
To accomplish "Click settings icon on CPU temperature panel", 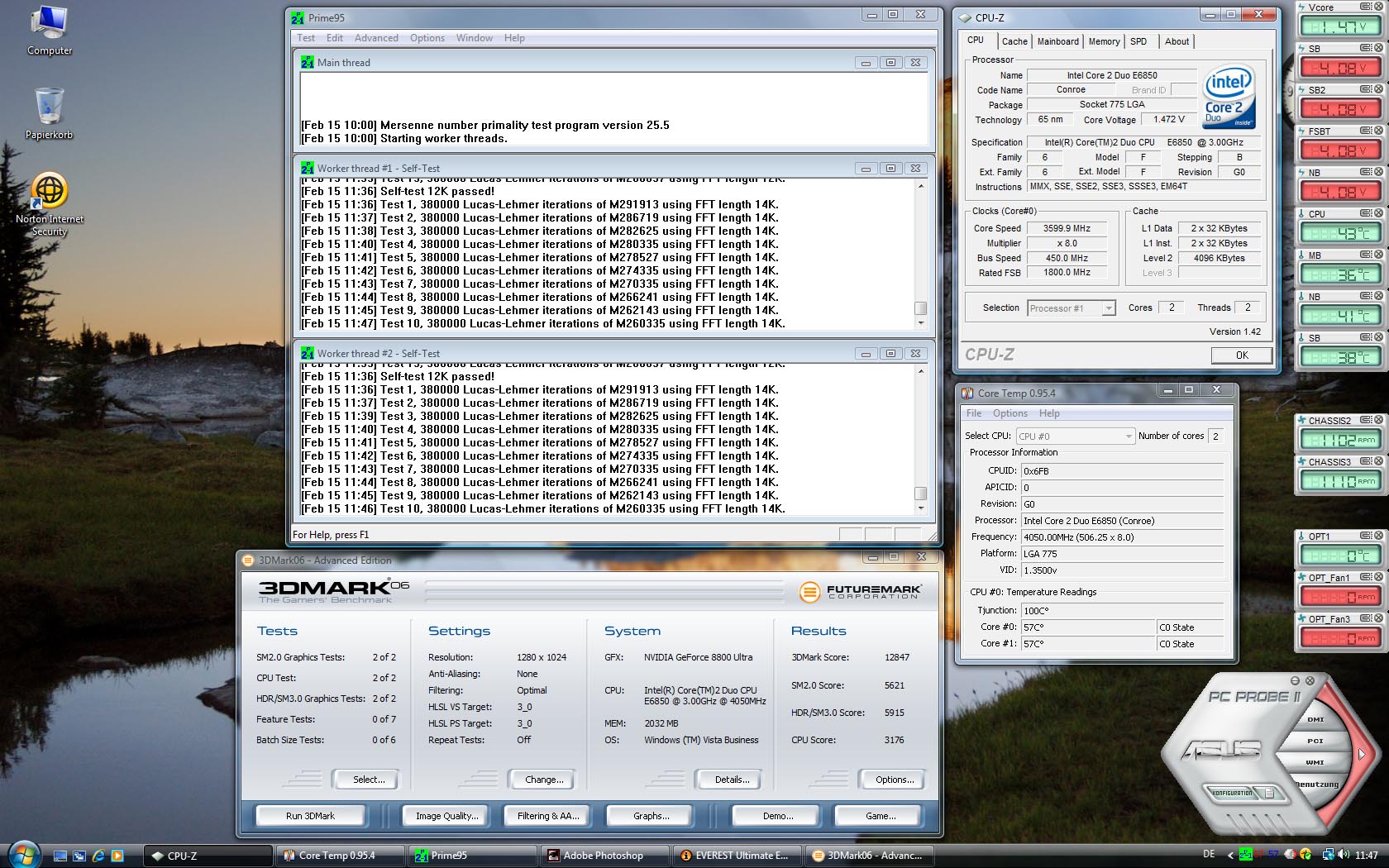I will 1367,213.
